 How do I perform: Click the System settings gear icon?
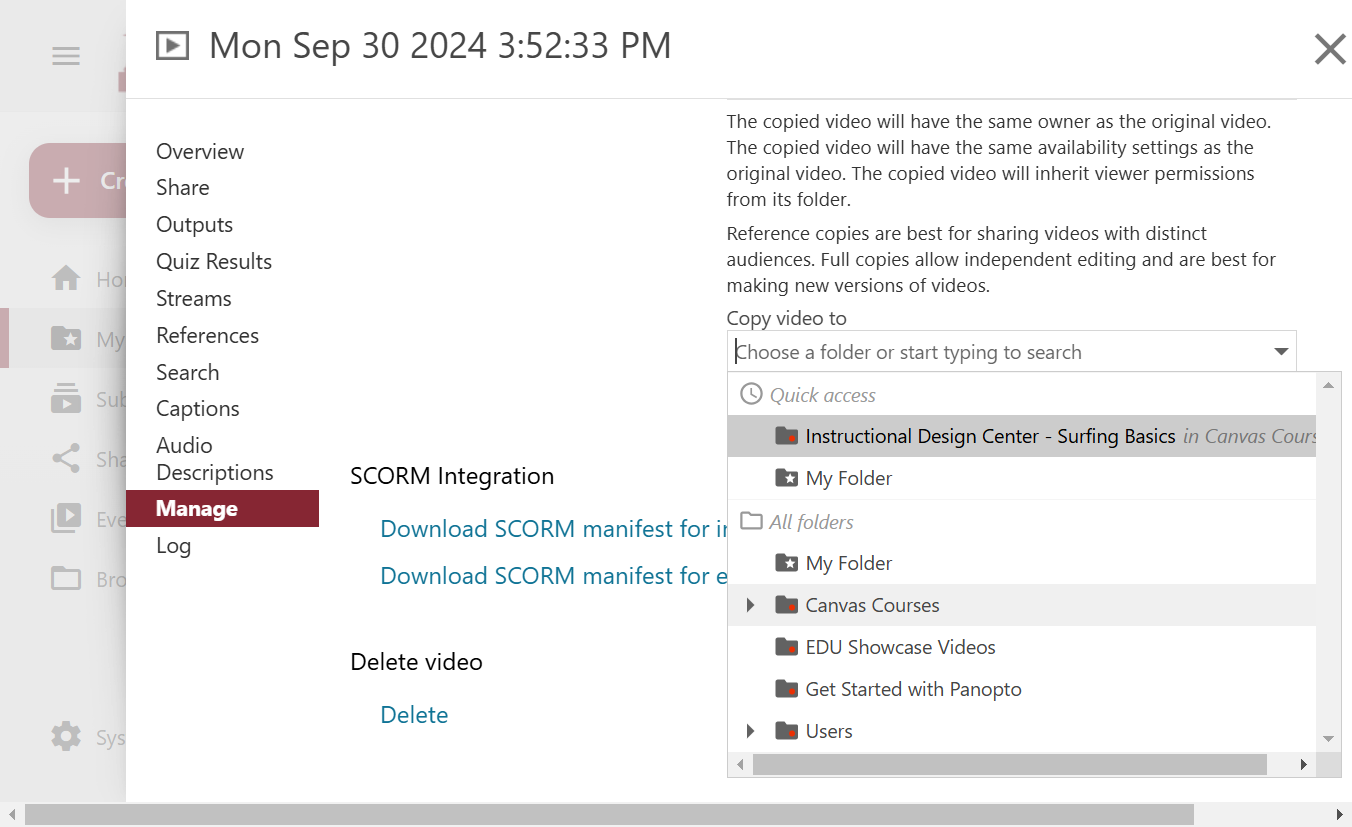pos(66,737)
